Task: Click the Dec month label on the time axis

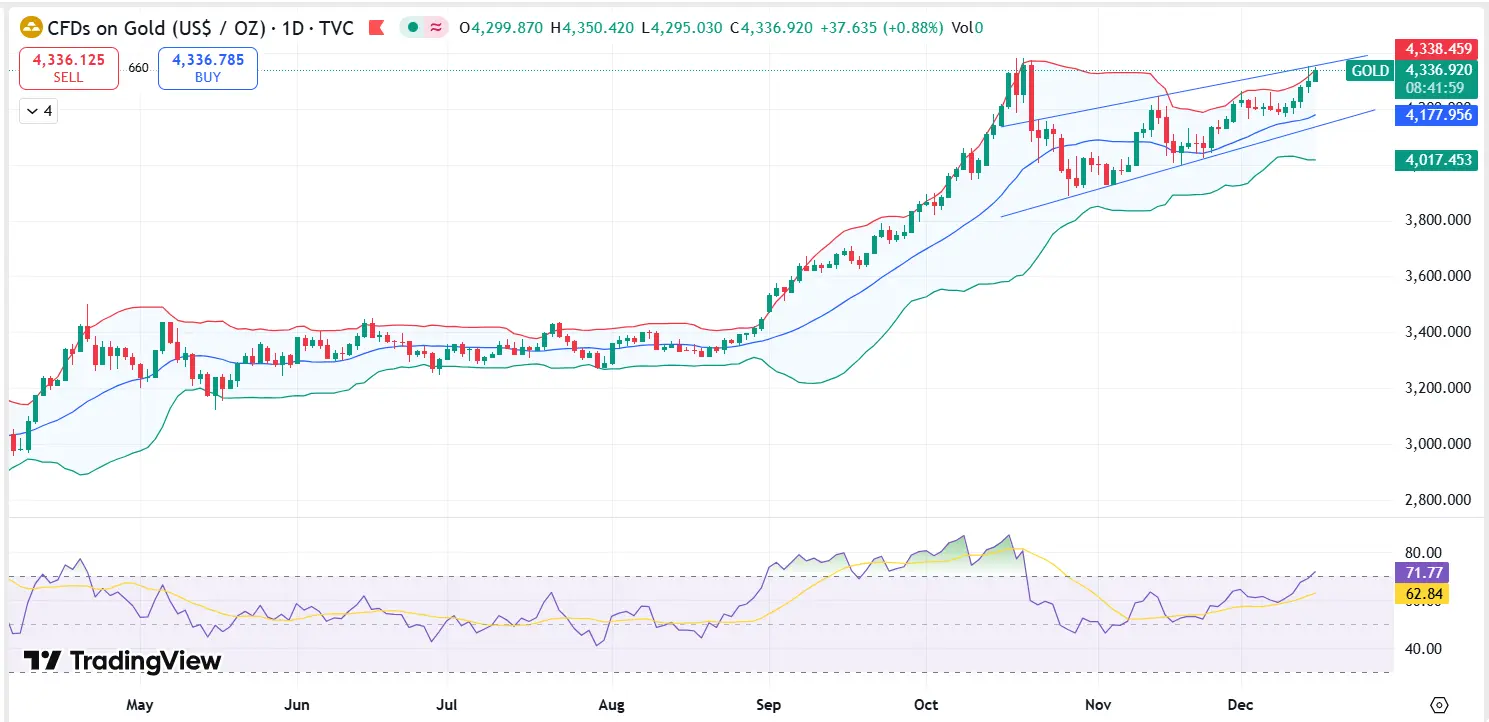Action: point(1240,704)
